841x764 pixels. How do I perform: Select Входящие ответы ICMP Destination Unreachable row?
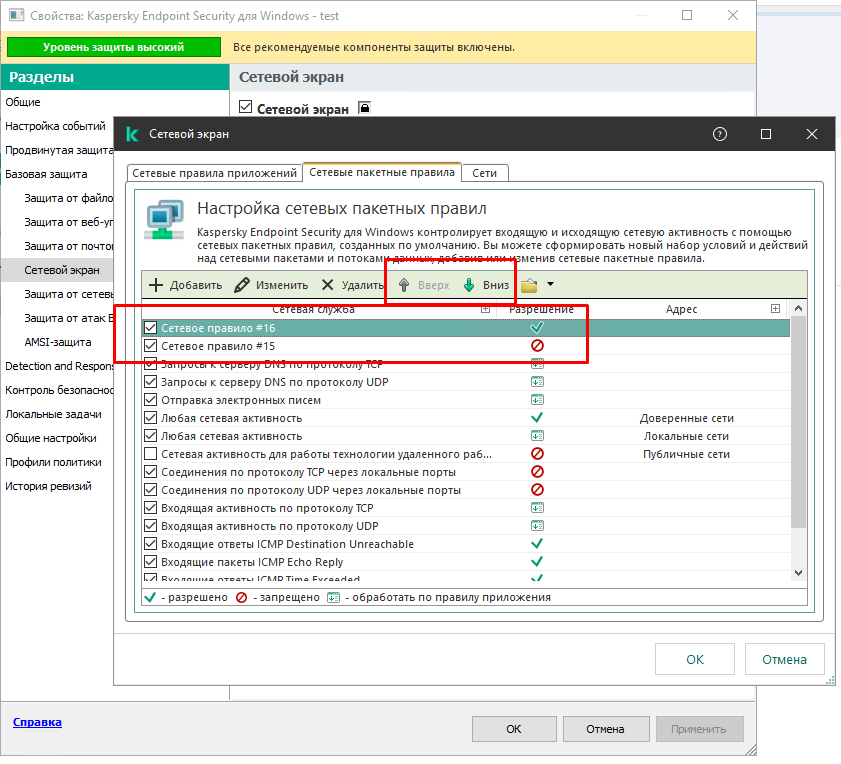(466, 544)
